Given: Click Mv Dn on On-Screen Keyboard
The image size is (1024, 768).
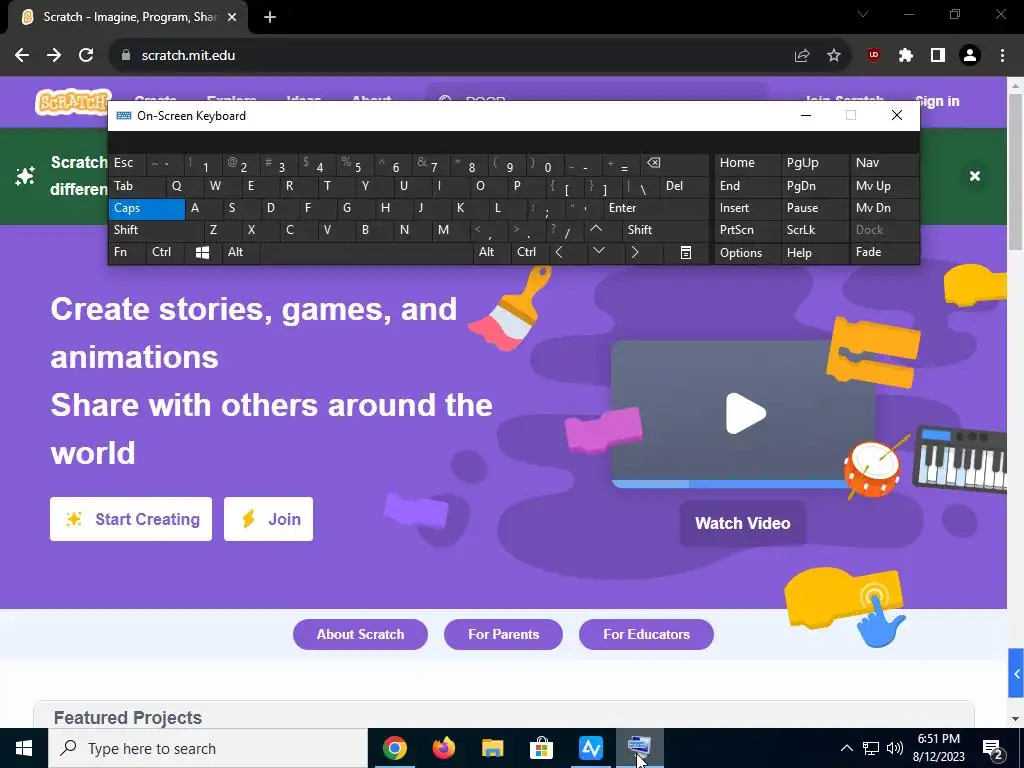Looking at the screenshot, I should (x=884, y=208).
